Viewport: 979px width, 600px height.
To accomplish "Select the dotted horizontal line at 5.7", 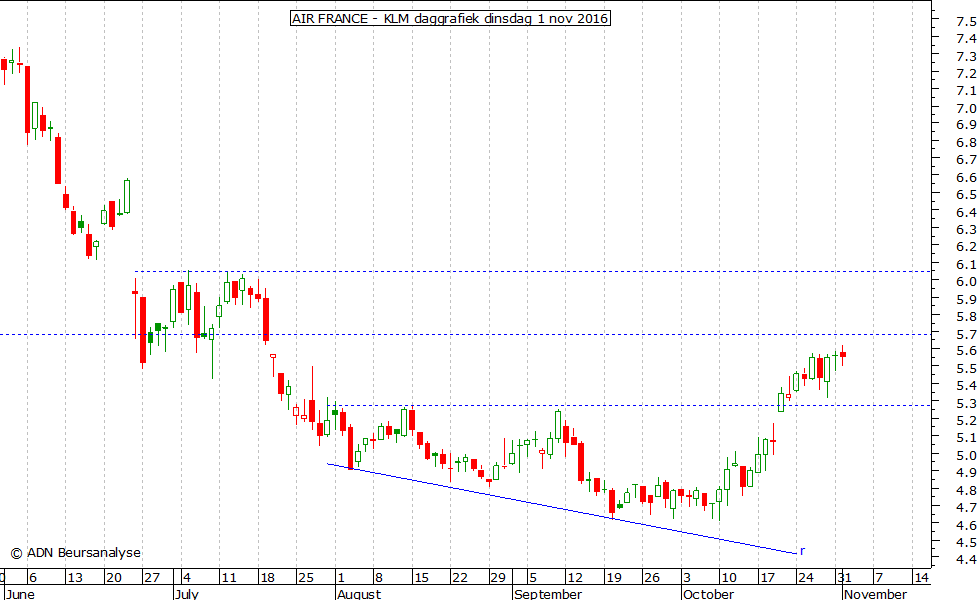I will 465,335.
